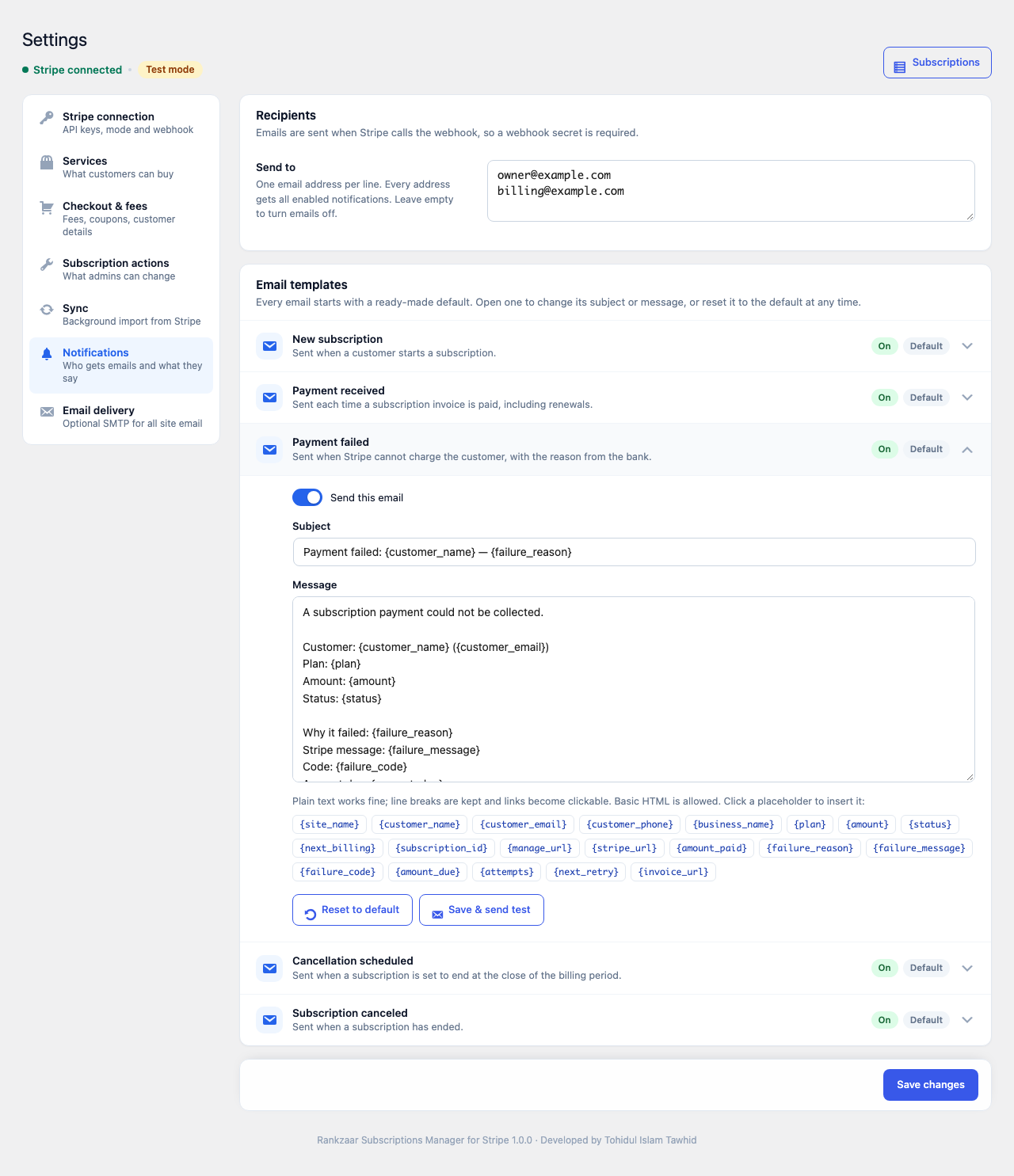Click the sync arrows icon
Screen dimensions: 1014x1176
click(47, 310)
